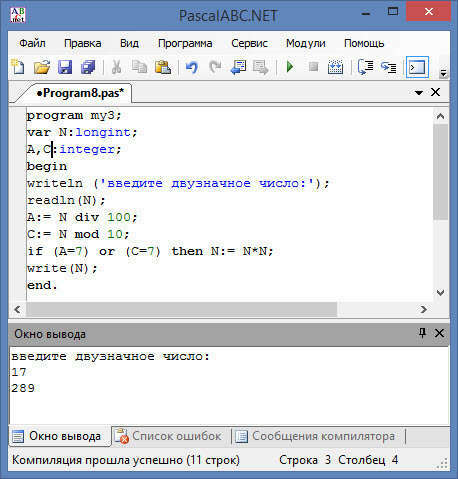Open a file with the folder icon
This screenshot has width=458, height=479.
(x=42, y=67)
